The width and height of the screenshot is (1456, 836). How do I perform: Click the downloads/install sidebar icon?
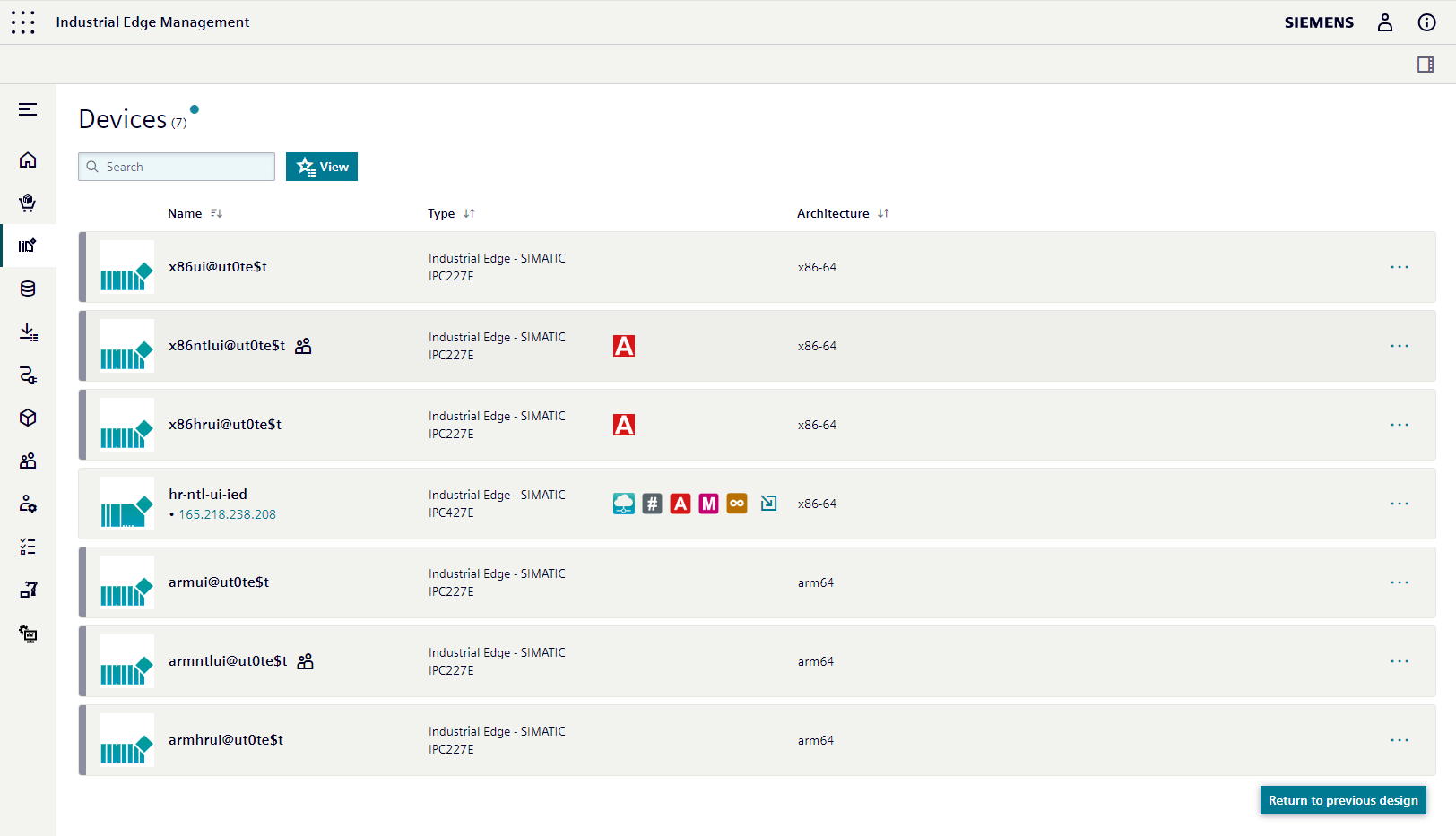pyautogui.click(x=28, y=332)
